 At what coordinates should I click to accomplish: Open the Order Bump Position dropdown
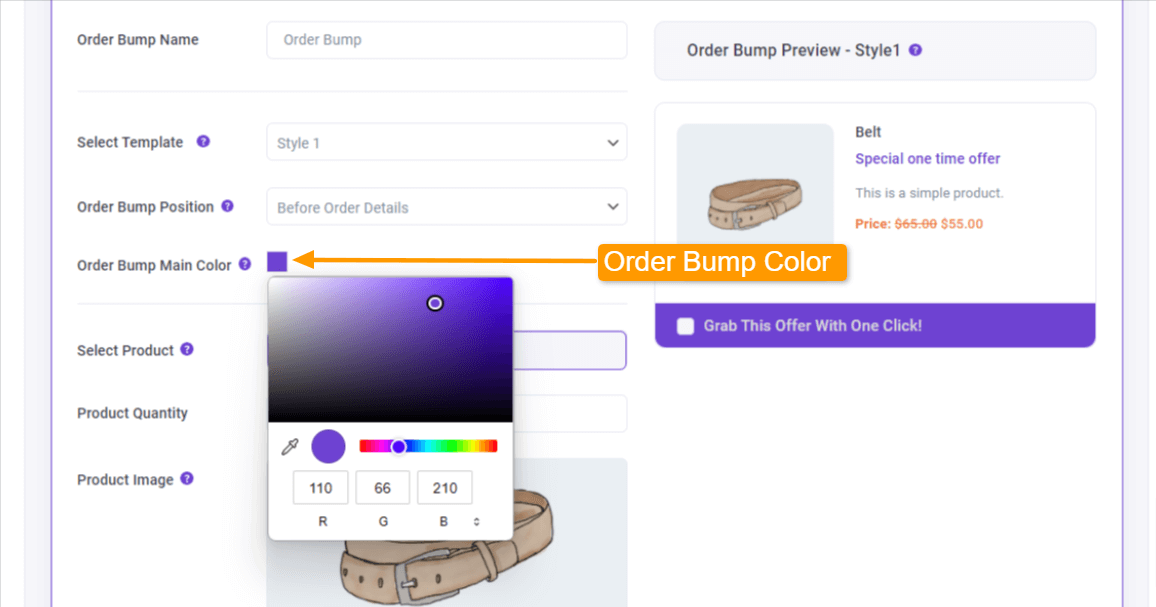click(x=447, y=207)
